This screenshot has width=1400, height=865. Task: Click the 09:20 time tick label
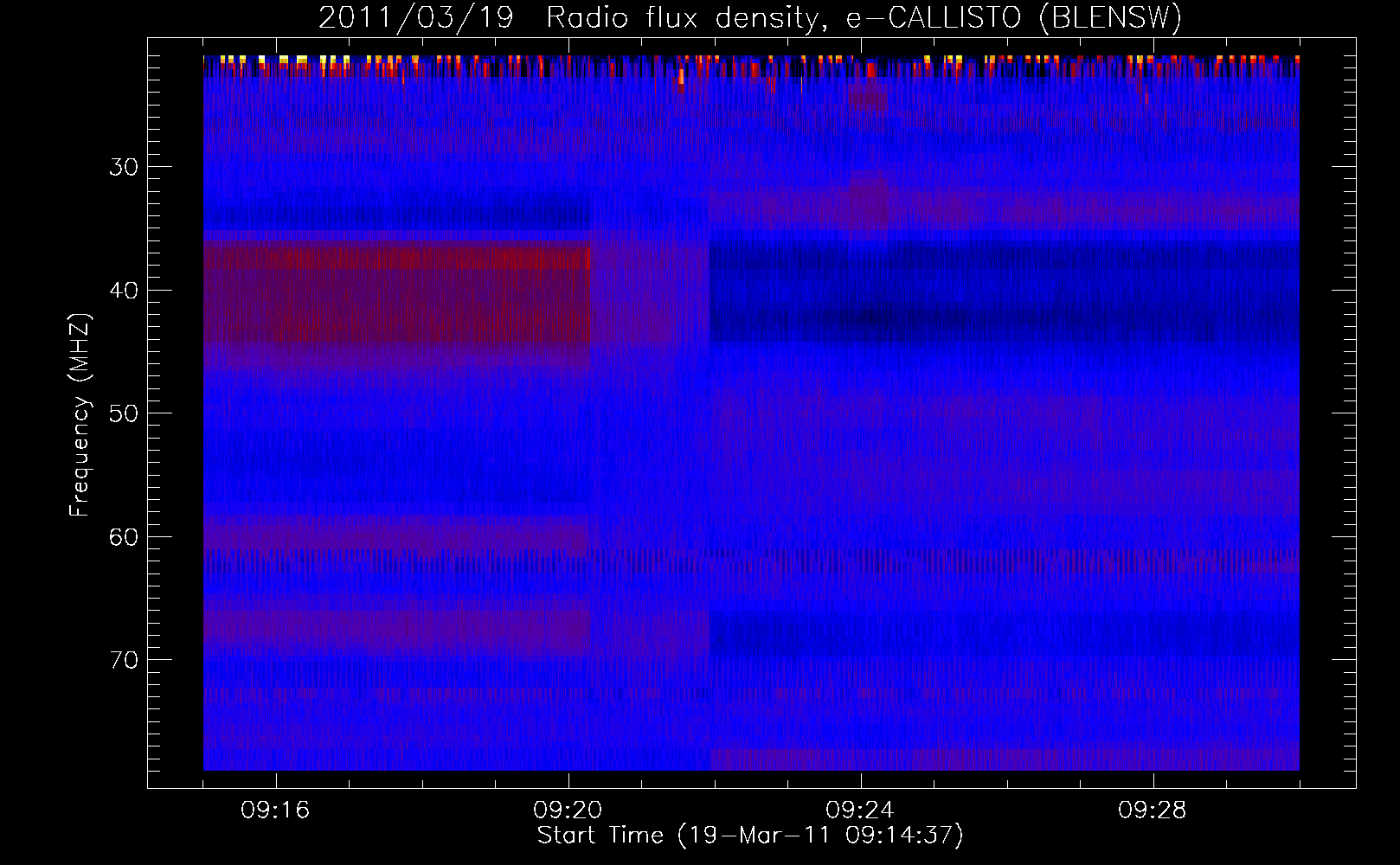point(568,811)
